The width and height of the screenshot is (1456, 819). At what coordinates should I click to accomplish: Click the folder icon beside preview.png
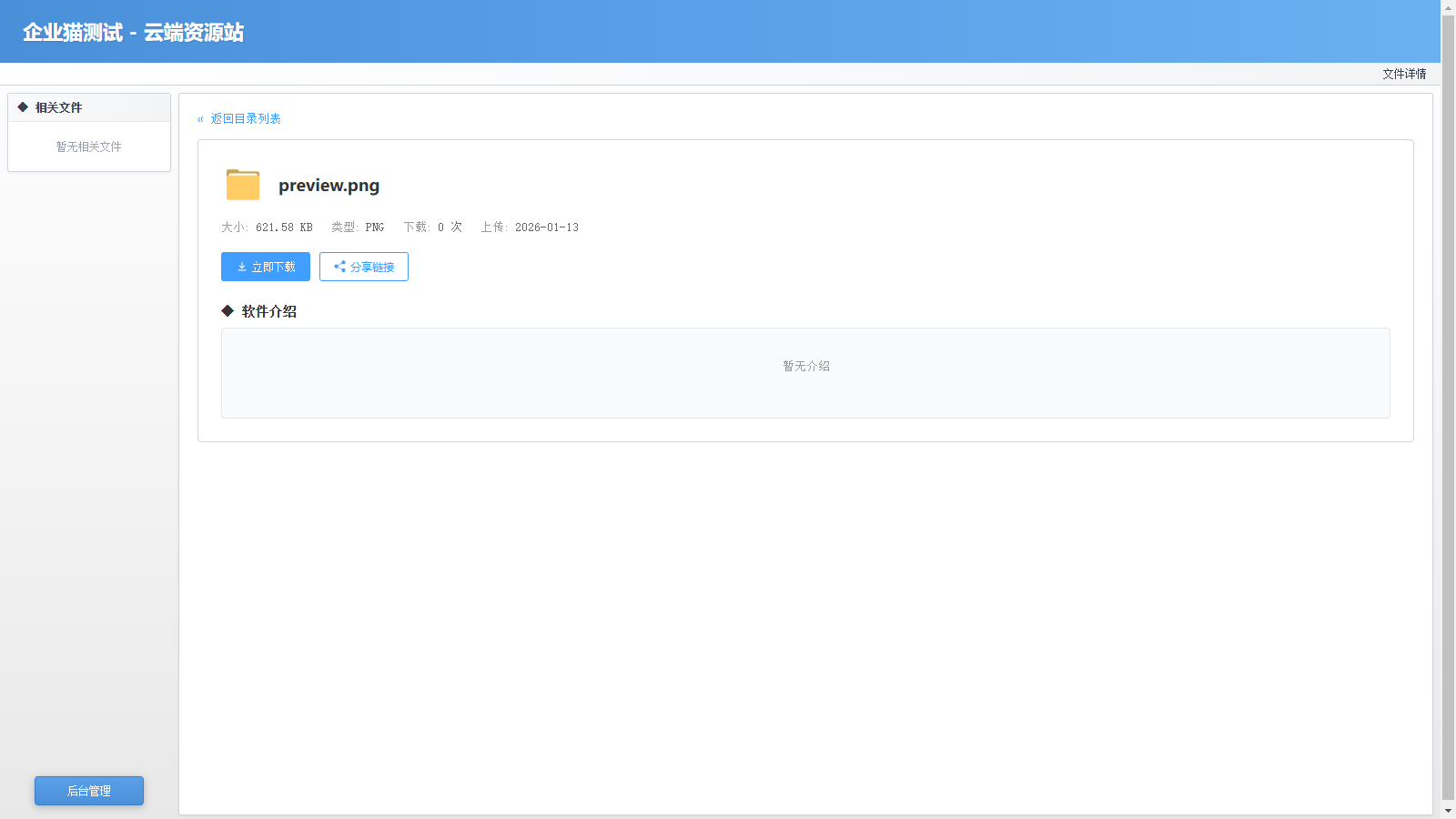242,185
